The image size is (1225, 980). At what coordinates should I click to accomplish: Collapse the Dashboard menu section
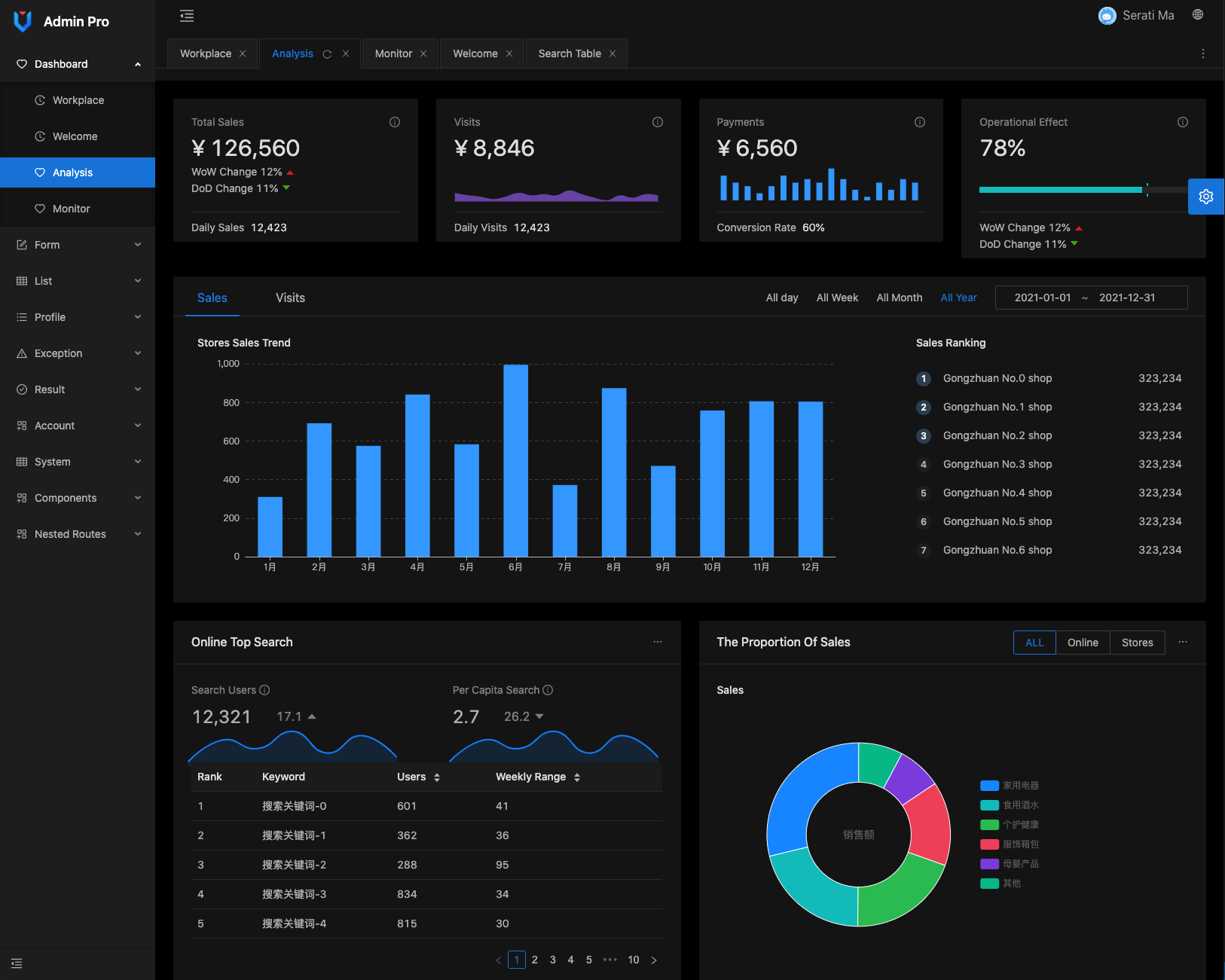(x=78, y=64)
